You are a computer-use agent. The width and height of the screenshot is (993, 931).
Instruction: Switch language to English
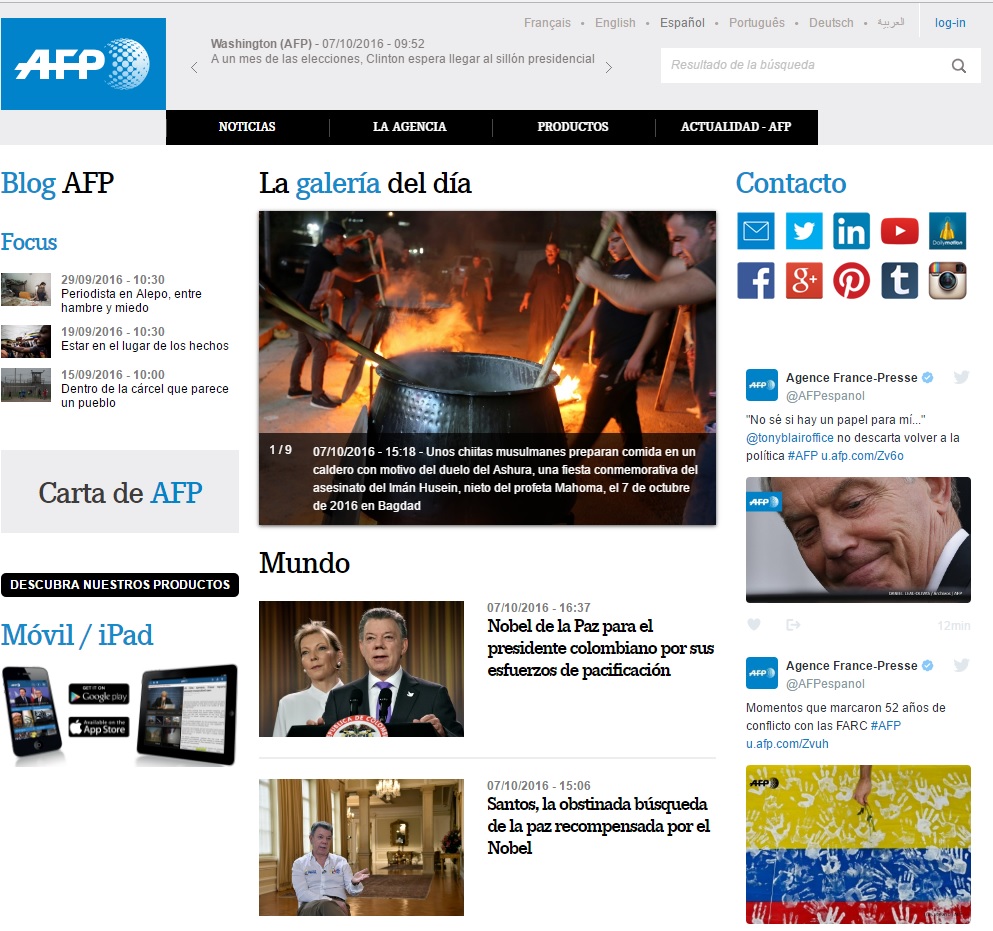point(615,23)
